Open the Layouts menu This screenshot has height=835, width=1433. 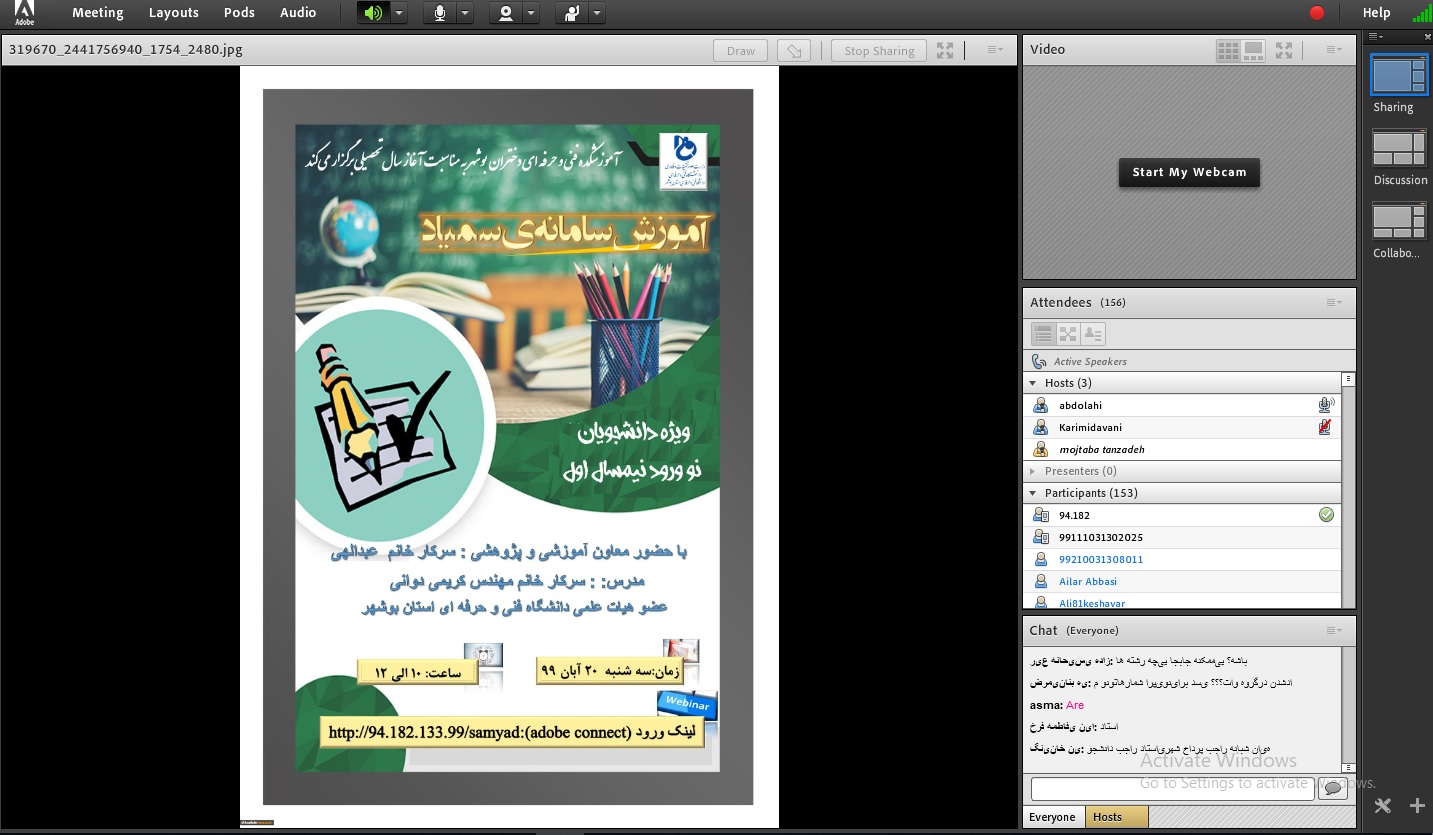click(x=174, y=13)
